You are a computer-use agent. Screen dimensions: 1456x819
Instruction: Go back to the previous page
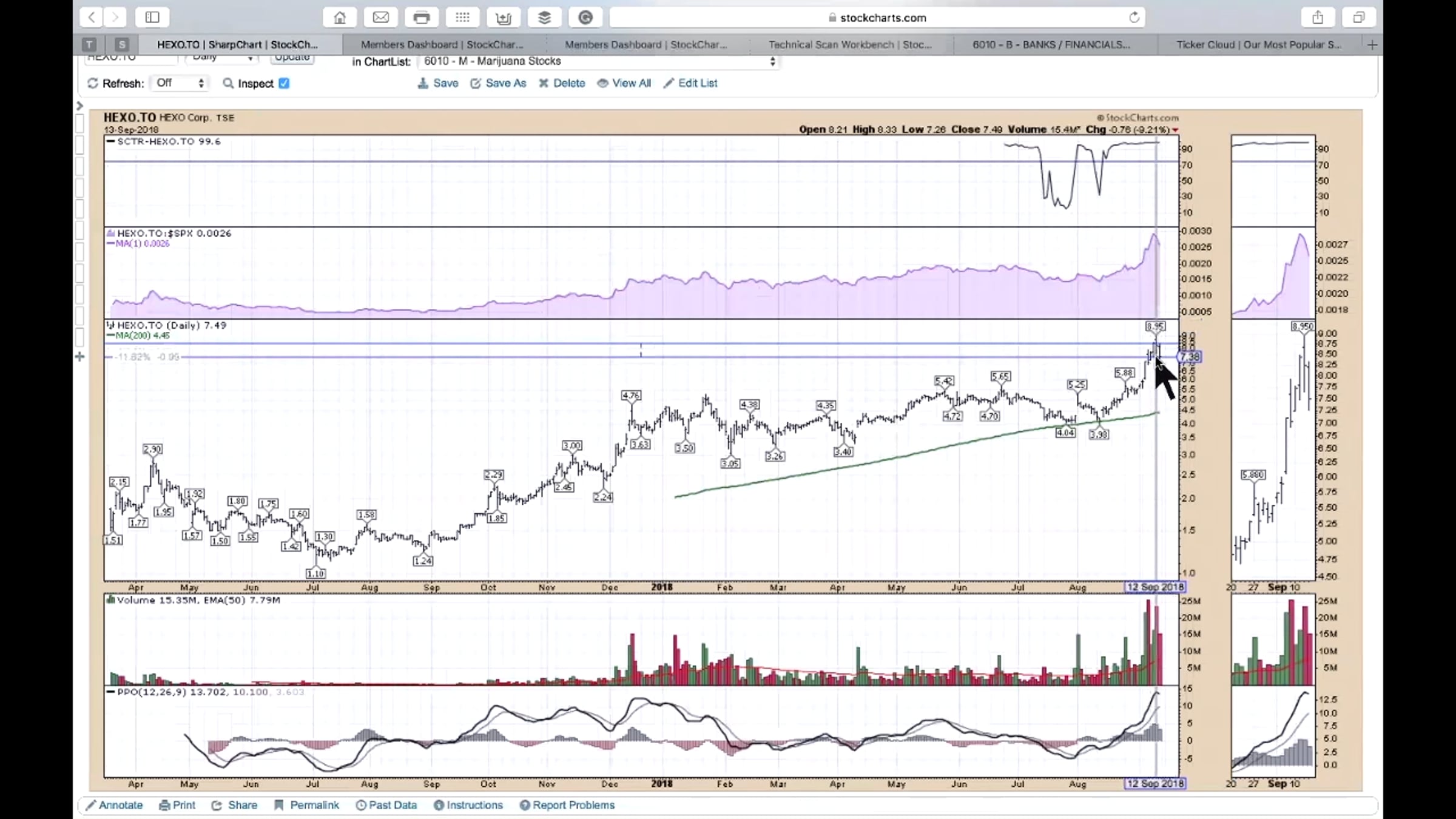coord(91,18)
